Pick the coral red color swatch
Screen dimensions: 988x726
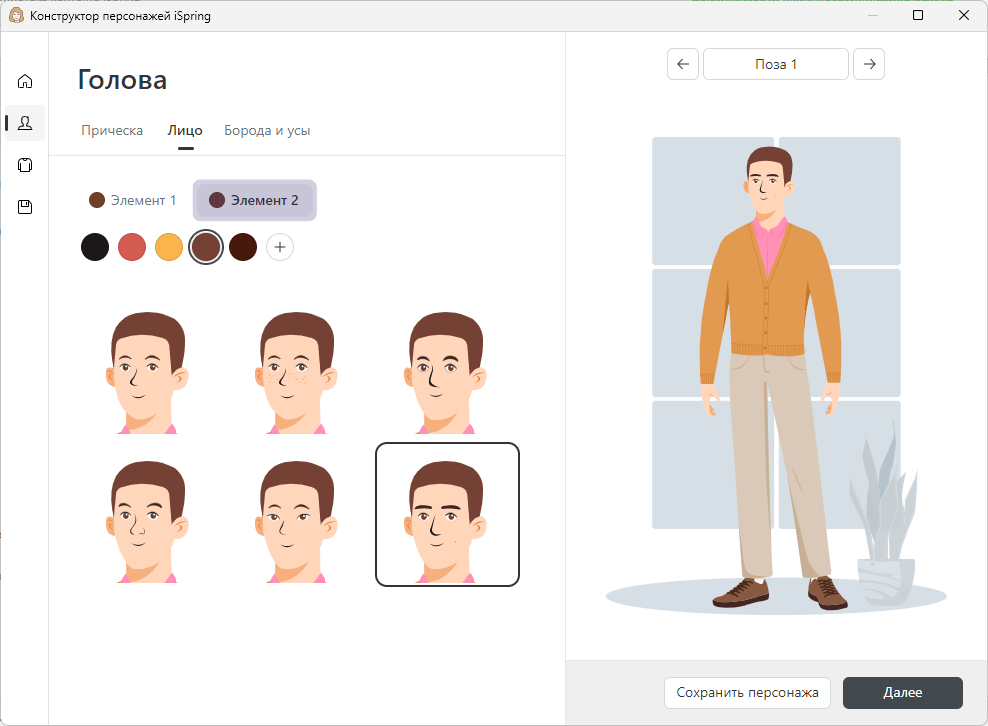tap(132, 247)
